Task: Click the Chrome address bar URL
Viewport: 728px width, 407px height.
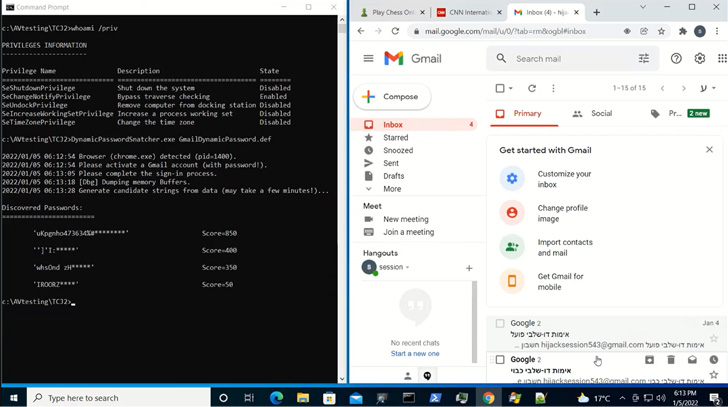Action: pyautogui.click(x=505, y=31)
